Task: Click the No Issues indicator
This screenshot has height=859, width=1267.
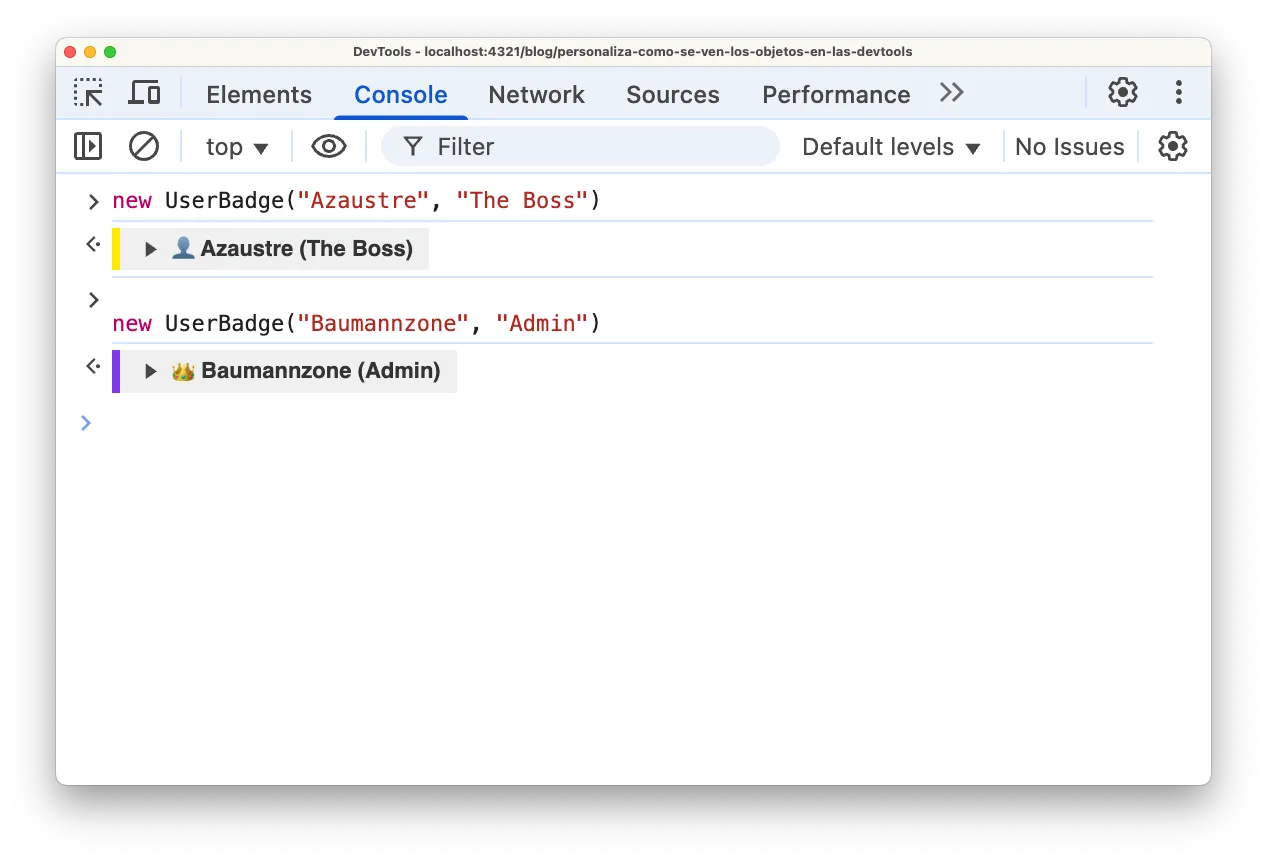Action: pyautogui.click(x=1069, y=147)
